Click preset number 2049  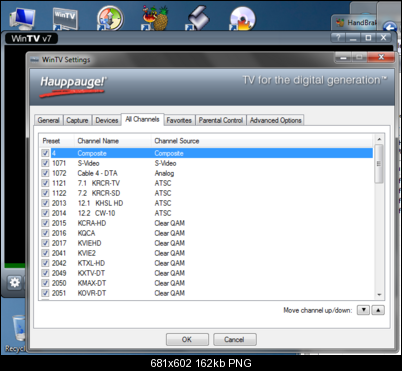[59, 273]
